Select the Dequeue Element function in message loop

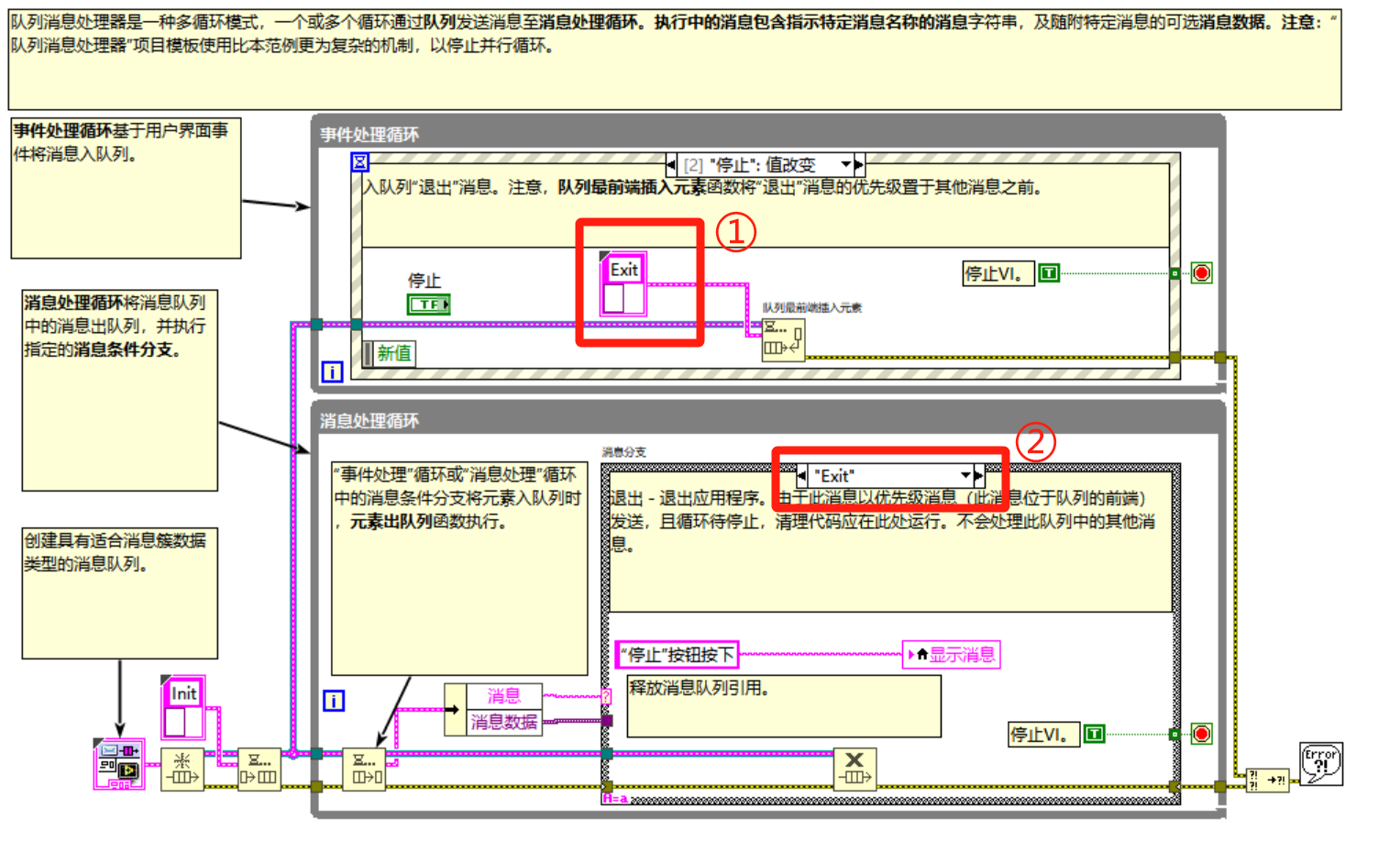click(x=364, y=769)
